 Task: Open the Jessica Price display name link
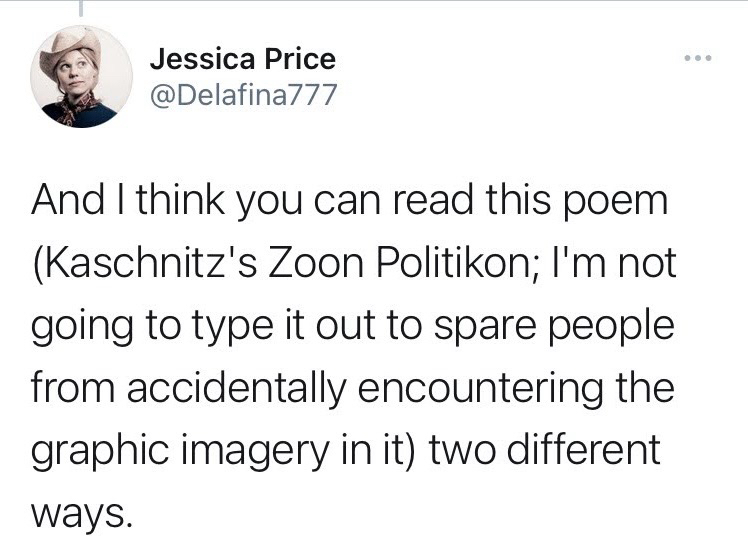(x=242, y=59)
